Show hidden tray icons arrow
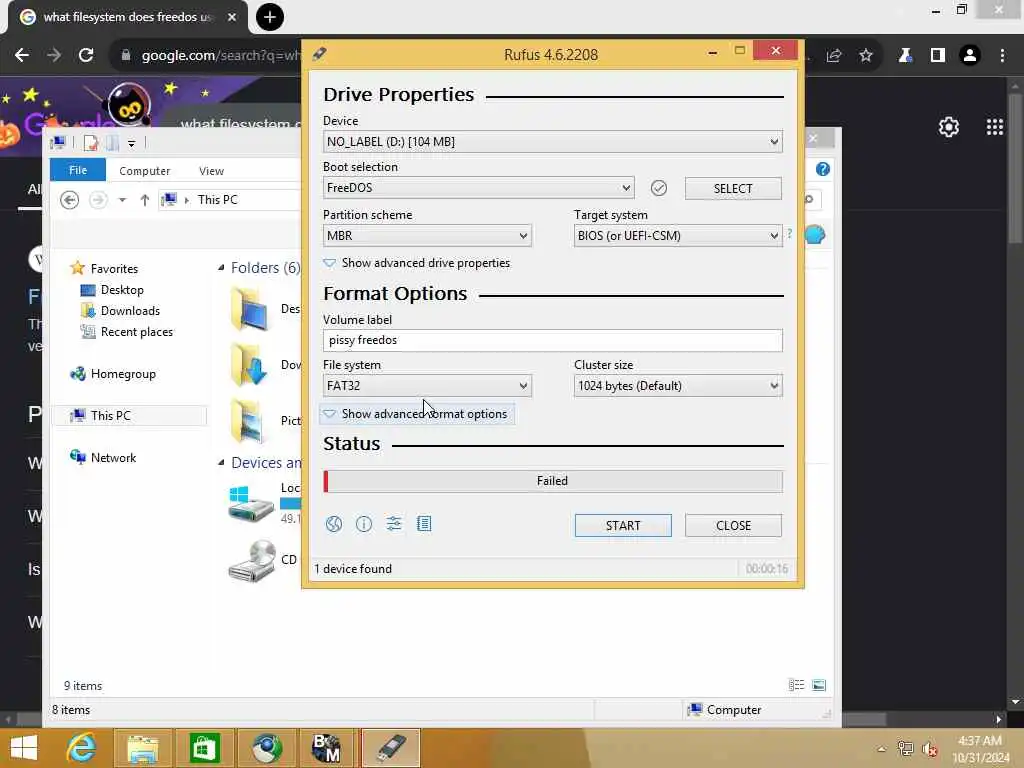The width and height of the screenshot is (1024, 768). tap(882, 749)
